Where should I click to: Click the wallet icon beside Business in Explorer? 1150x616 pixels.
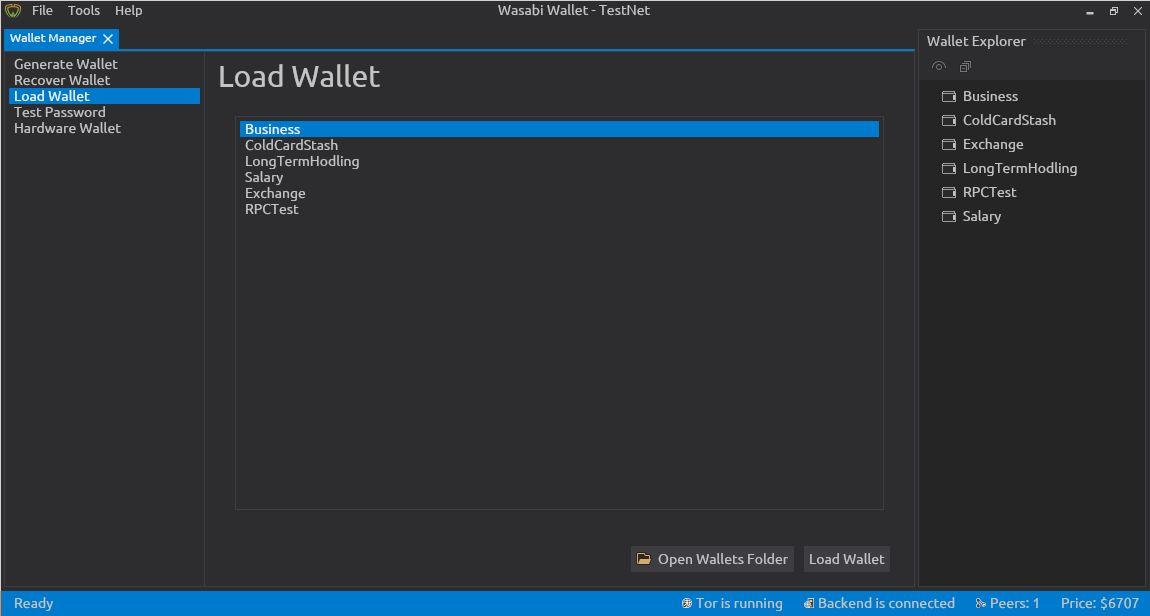click(x=948, y=96)
